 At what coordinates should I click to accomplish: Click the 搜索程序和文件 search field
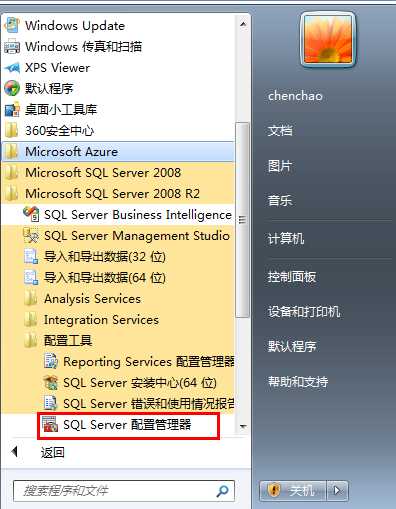pos(124,491)
